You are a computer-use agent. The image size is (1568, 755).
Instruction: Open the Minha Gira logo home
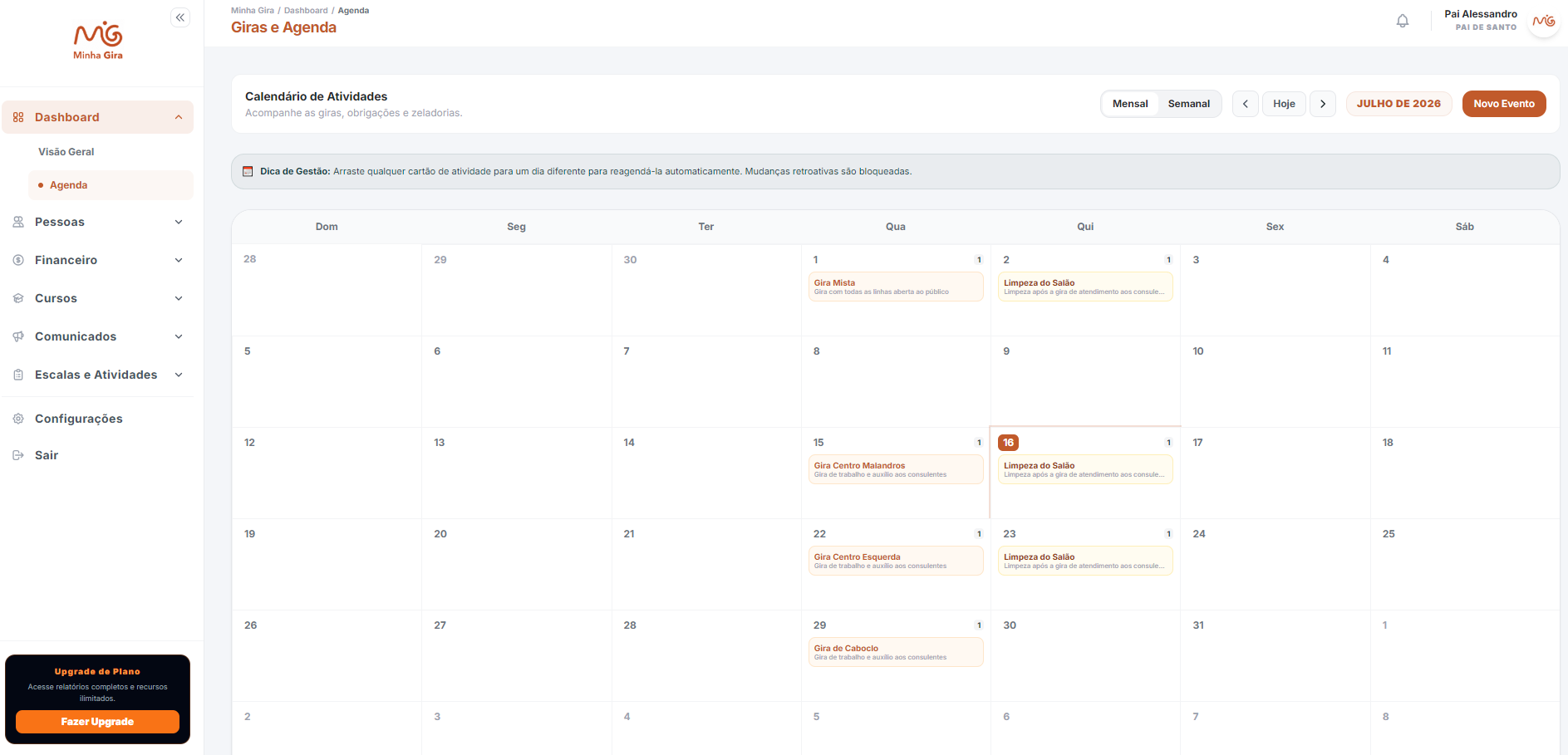point(98,41)
